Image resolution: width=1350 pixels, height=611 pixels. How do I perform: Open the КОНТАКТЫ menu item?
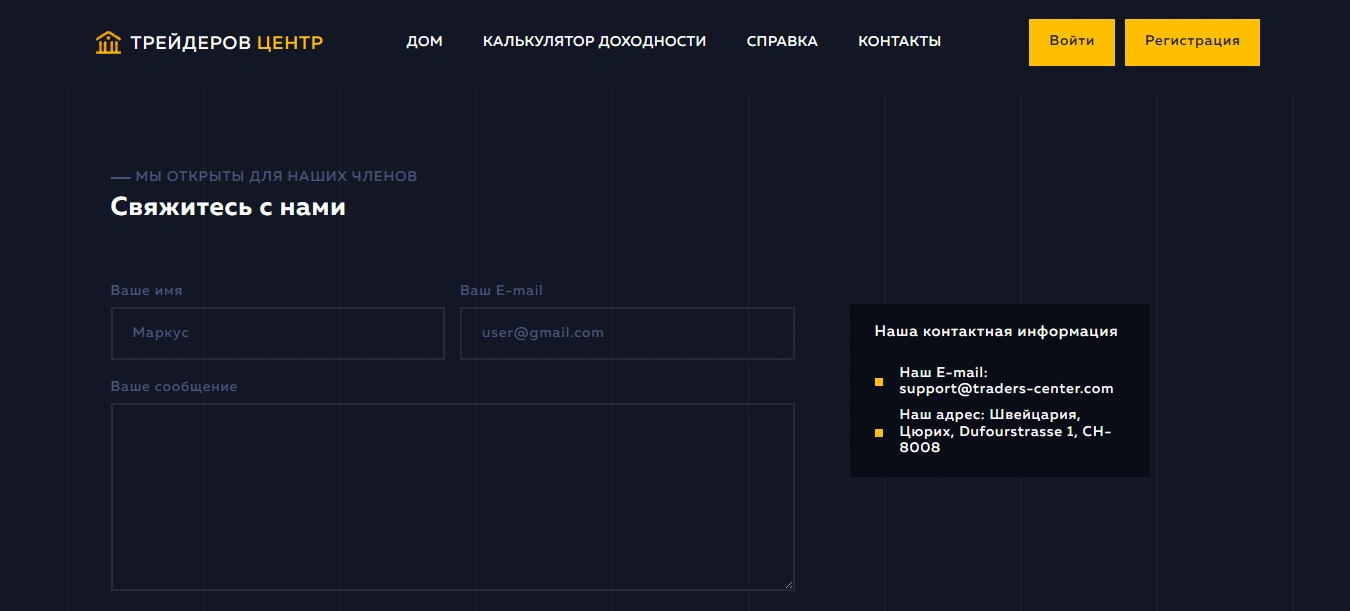click(x=899, y=41)
